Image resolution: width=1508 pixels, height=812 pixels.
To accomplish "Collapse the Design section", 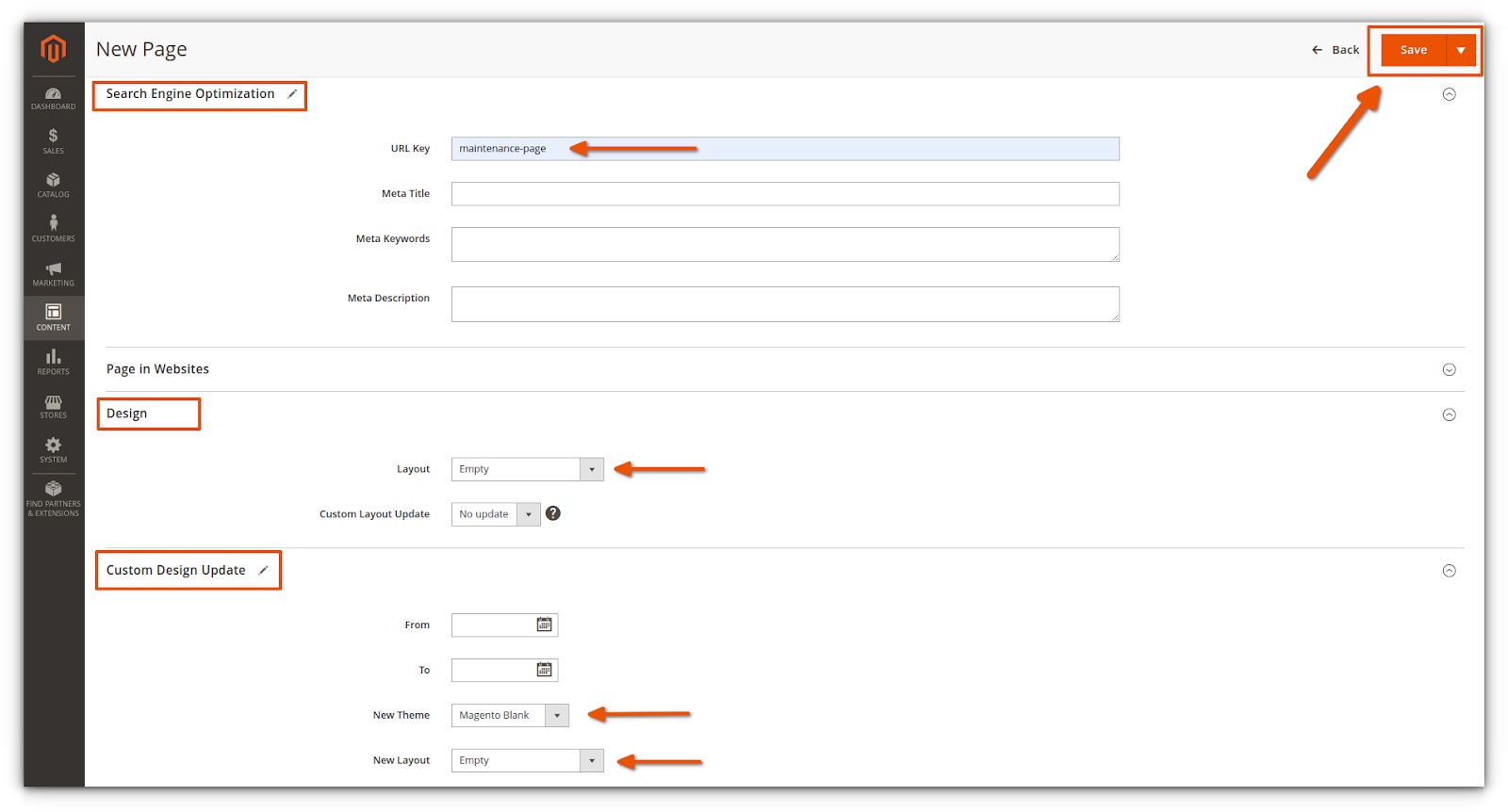I will point(1450,414).
